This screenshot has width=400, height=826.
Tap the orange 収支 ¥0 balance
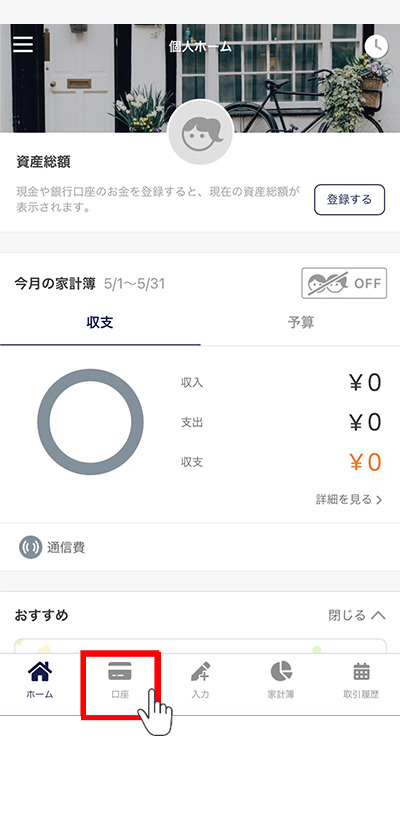coord(365,462)
